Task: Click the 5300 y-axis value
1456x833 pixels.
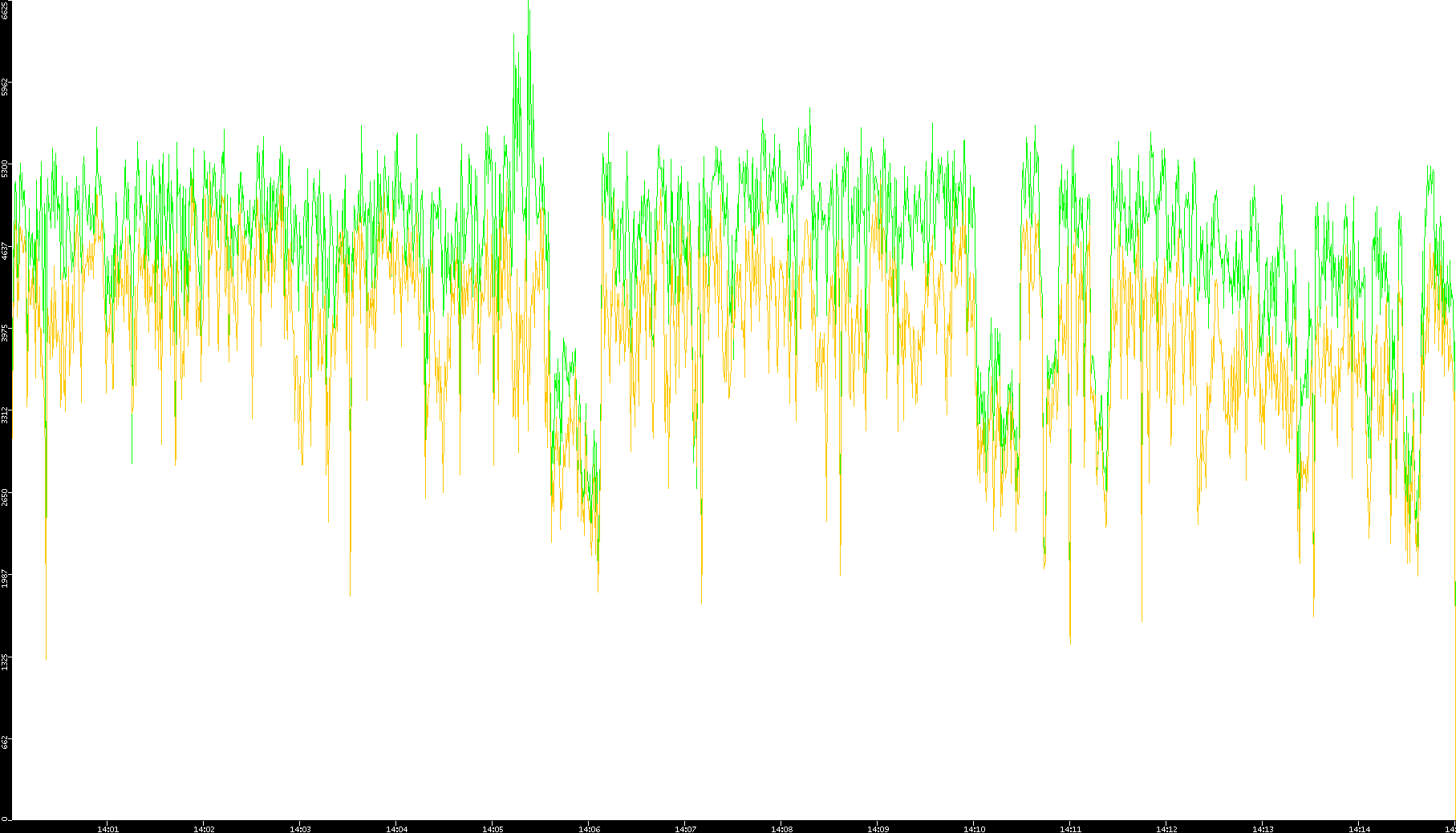Action: click(5, 169)
